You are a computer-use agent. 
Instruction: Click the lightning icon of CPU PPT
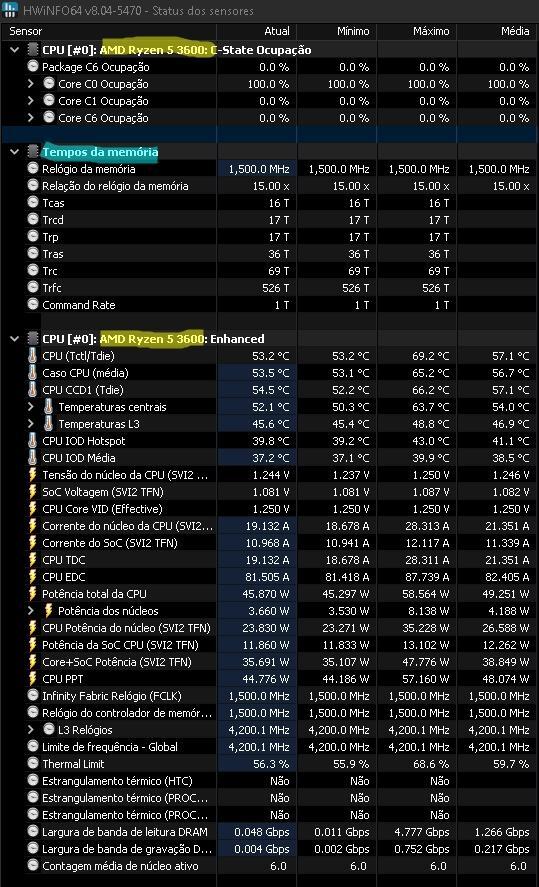[x=33, y=678]
